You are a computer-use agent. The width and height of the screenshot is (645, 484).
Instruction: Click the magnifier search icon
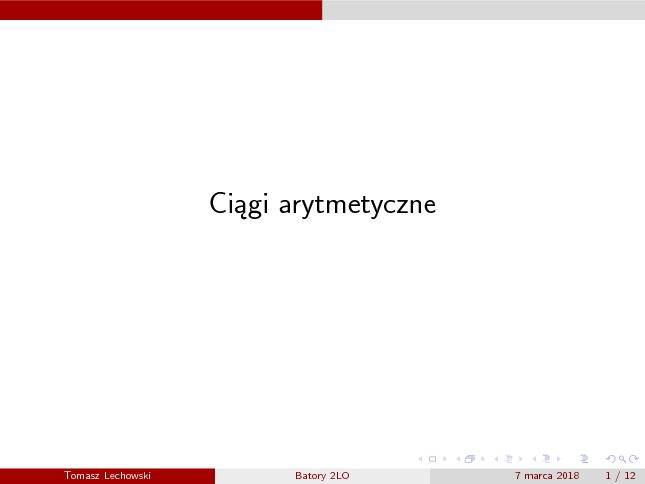click(622, 459)
